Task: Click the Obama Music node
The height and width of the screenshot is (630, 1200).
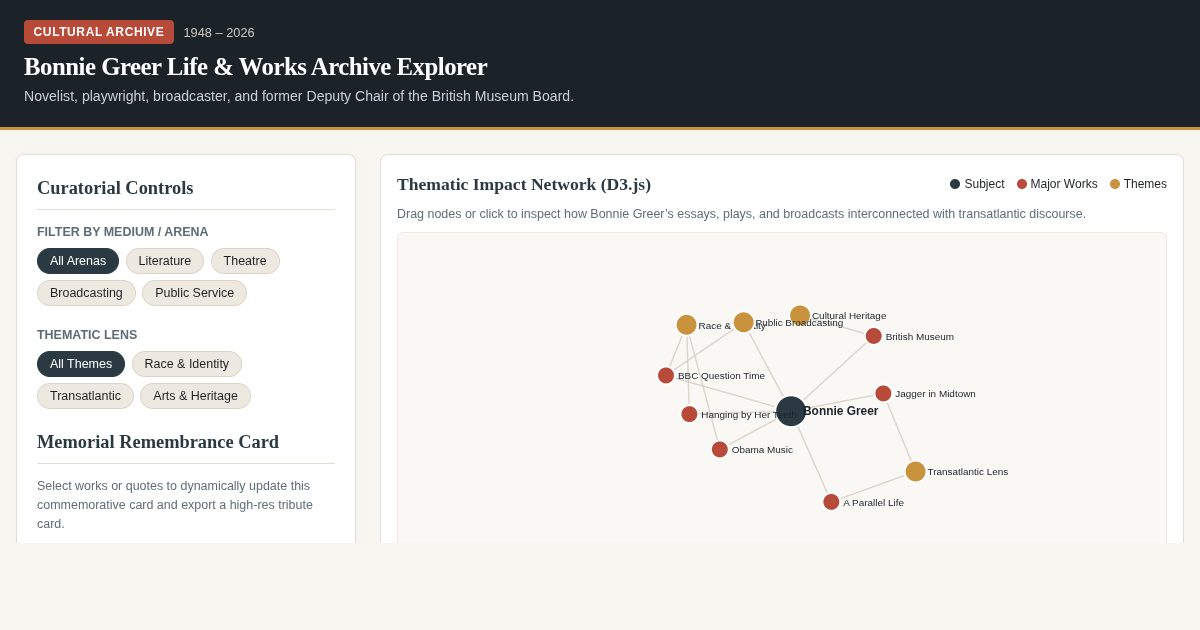Action: pos(720,449)
